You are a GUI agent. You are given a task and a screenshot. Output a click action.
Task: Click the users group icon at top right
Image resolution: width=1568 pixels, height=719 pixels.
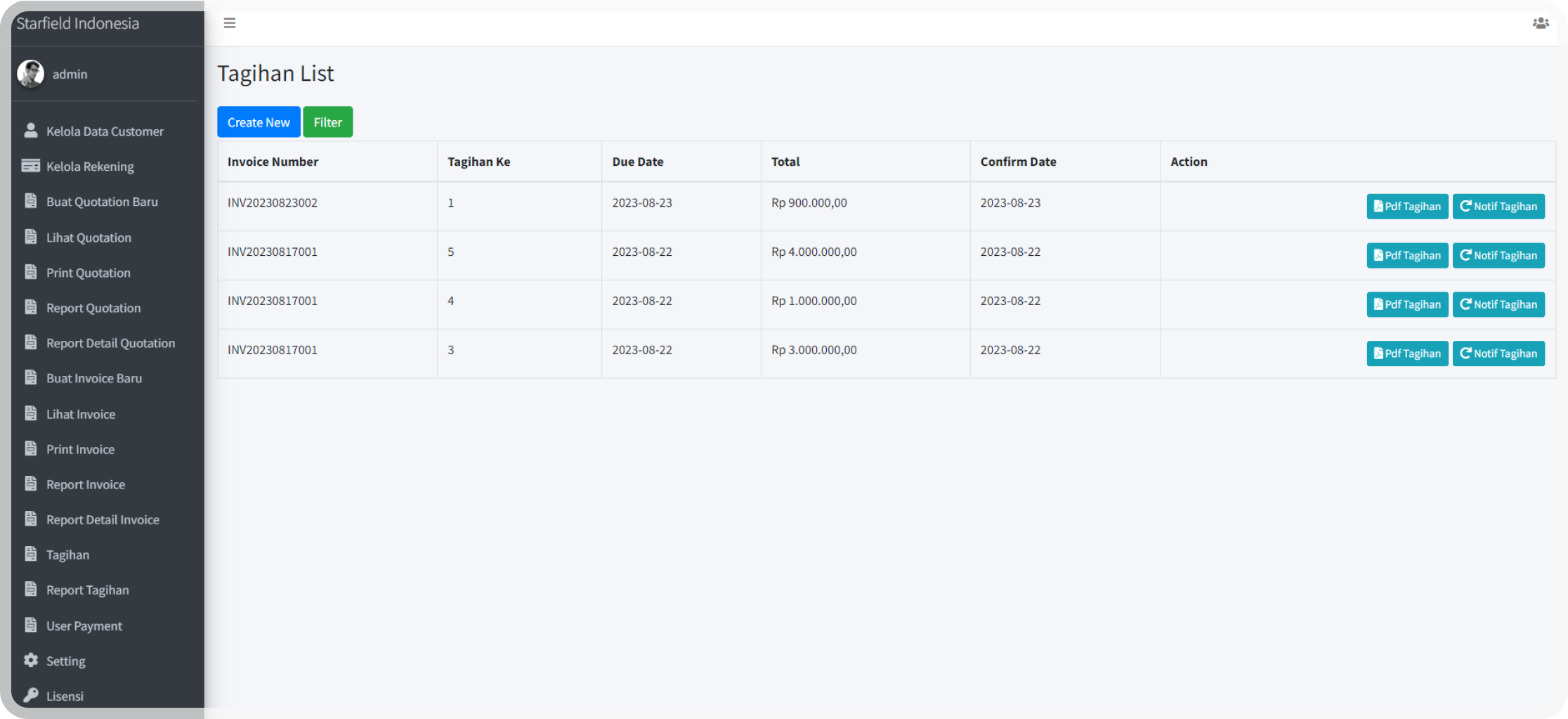point(1540,23)
